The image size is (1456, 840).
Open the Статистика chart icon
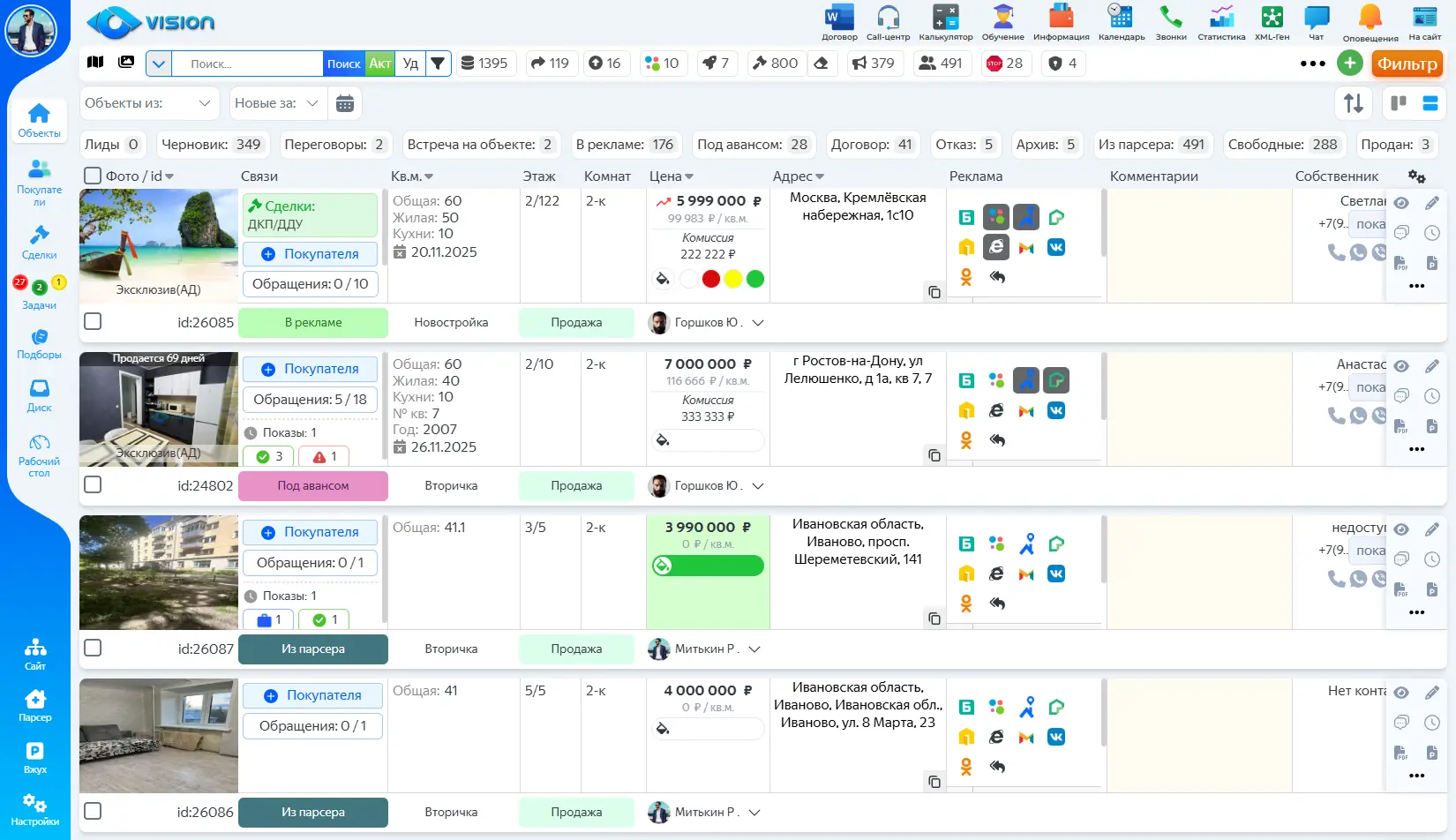click(x=1221, y=19)
